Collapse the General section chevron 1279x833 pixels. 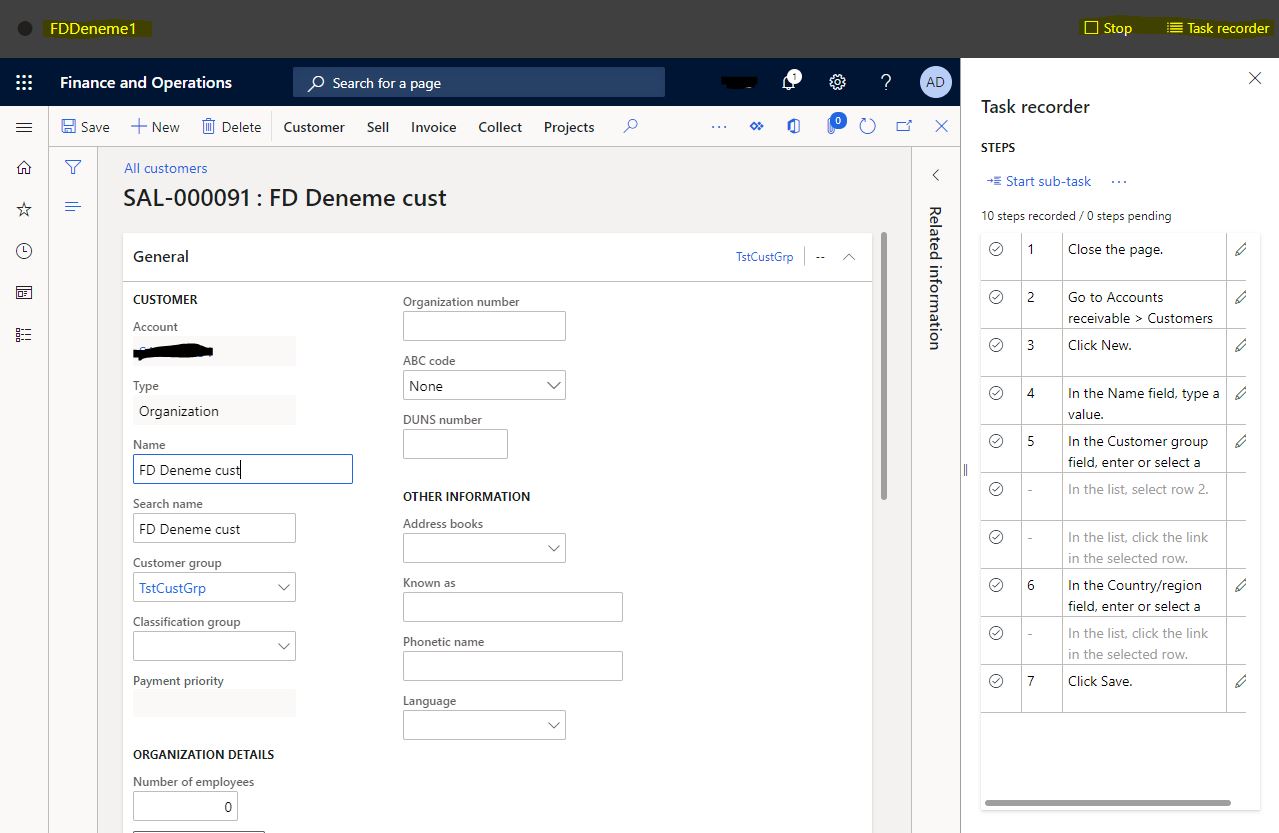849,257
